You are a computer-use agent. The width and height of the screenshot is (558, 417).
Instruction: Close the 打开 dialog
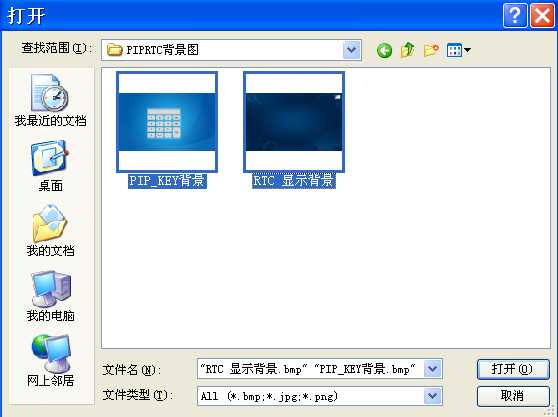click(542, 15)
